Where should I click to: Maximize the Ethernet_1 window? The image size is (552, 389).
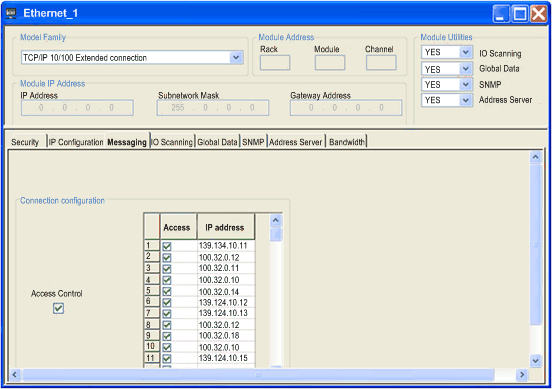pyautogui.click(x=520, y=14)
